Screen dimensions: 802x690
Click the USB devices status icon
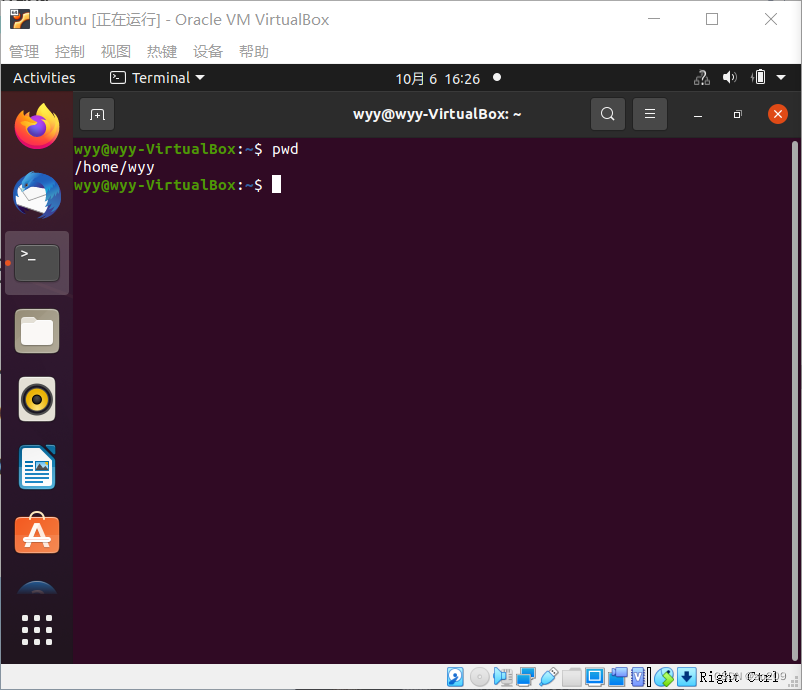click(547, 677)
